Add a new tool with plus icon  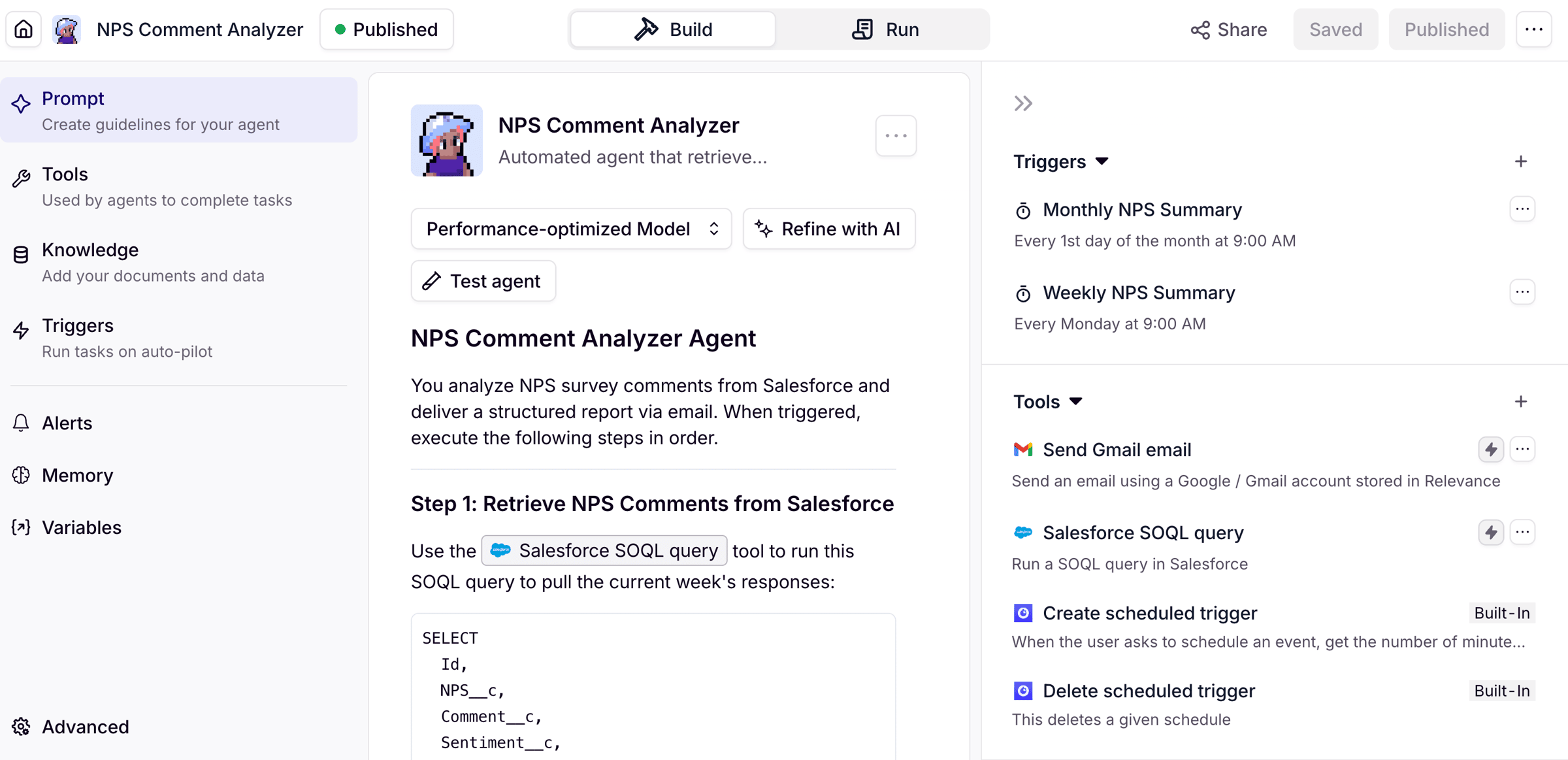tap(1521, 401)
